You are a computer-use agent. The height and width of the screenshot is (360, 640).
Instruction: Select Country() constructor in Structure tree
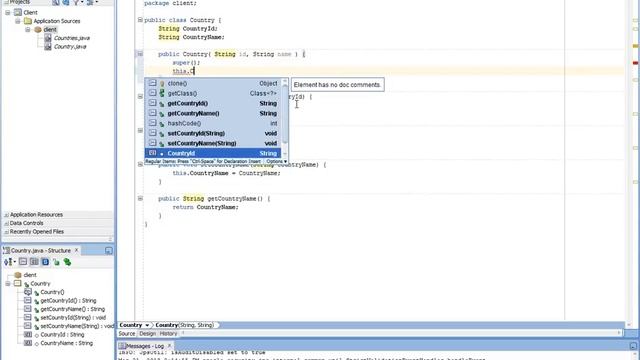point(52,292)
